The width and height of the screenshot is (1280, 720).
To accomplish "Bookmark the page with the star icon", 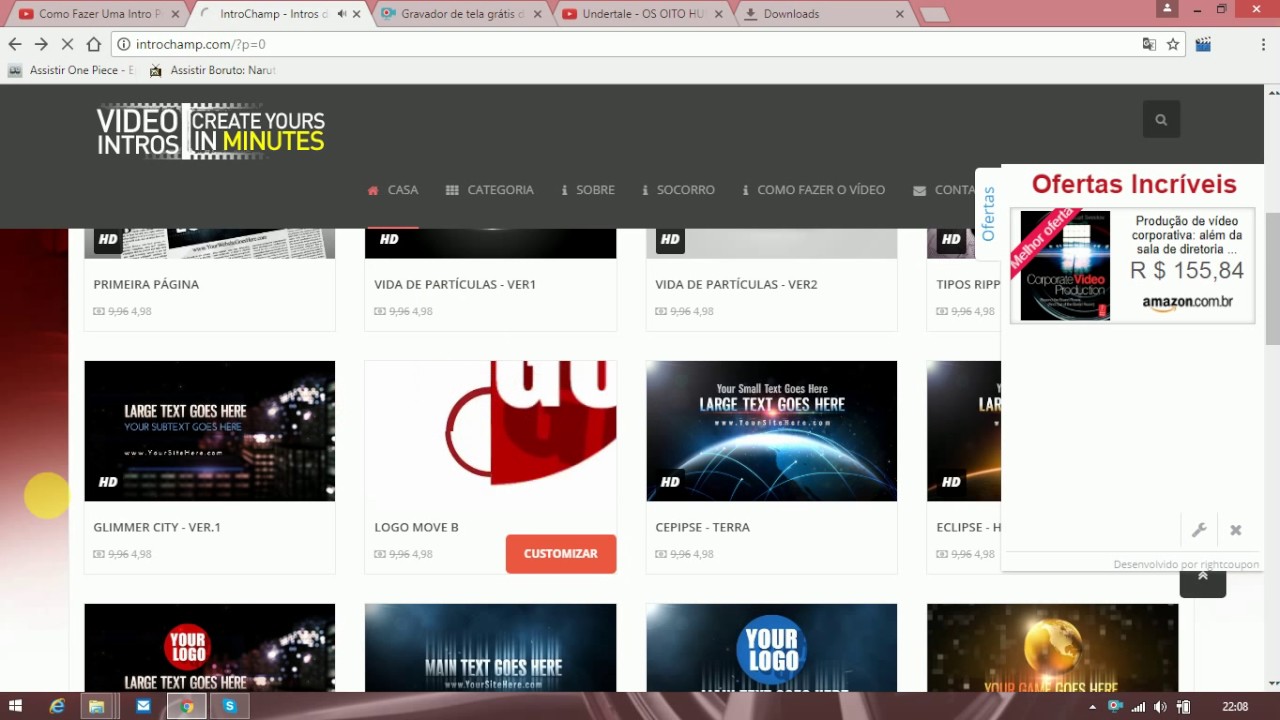I will click(1173, 44).
